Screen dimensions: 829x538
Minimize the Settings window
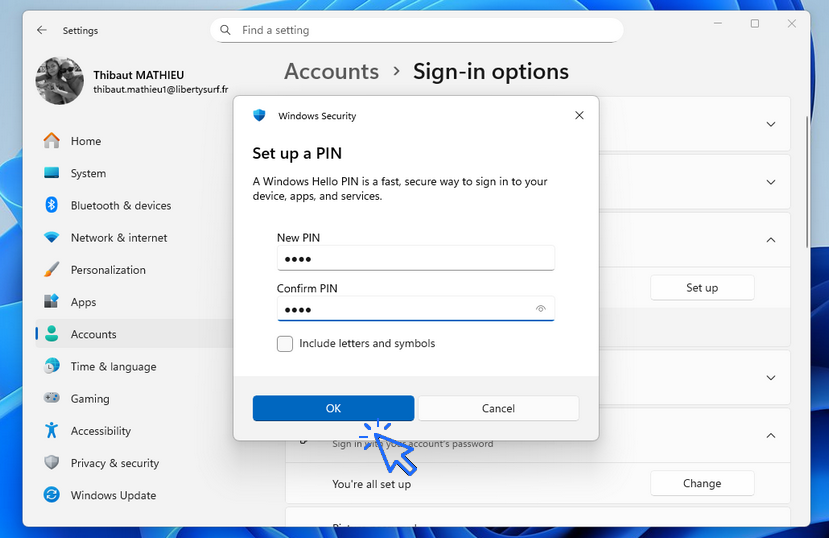pyautogui.click(x=718, y=23)
